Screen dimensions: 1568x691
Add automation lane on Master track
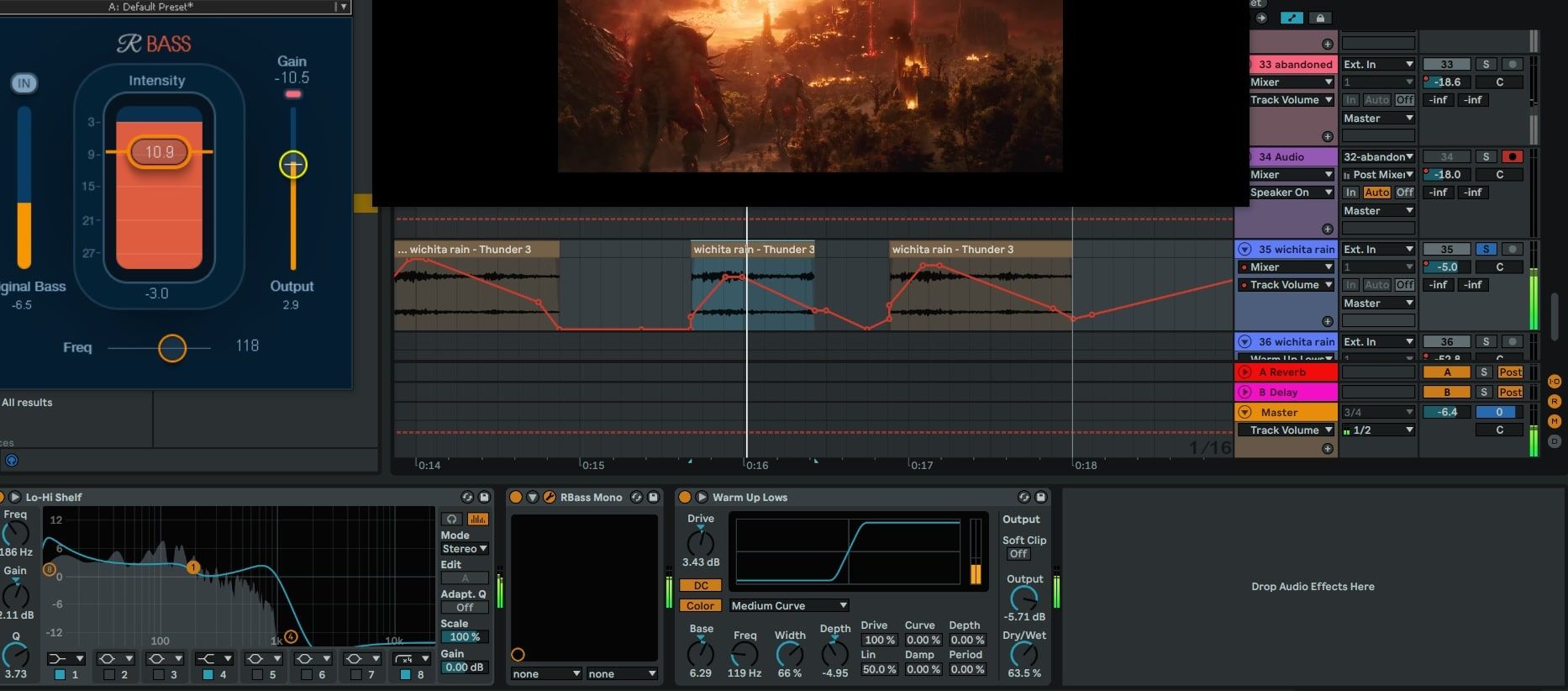click(x=1327, y=449)
